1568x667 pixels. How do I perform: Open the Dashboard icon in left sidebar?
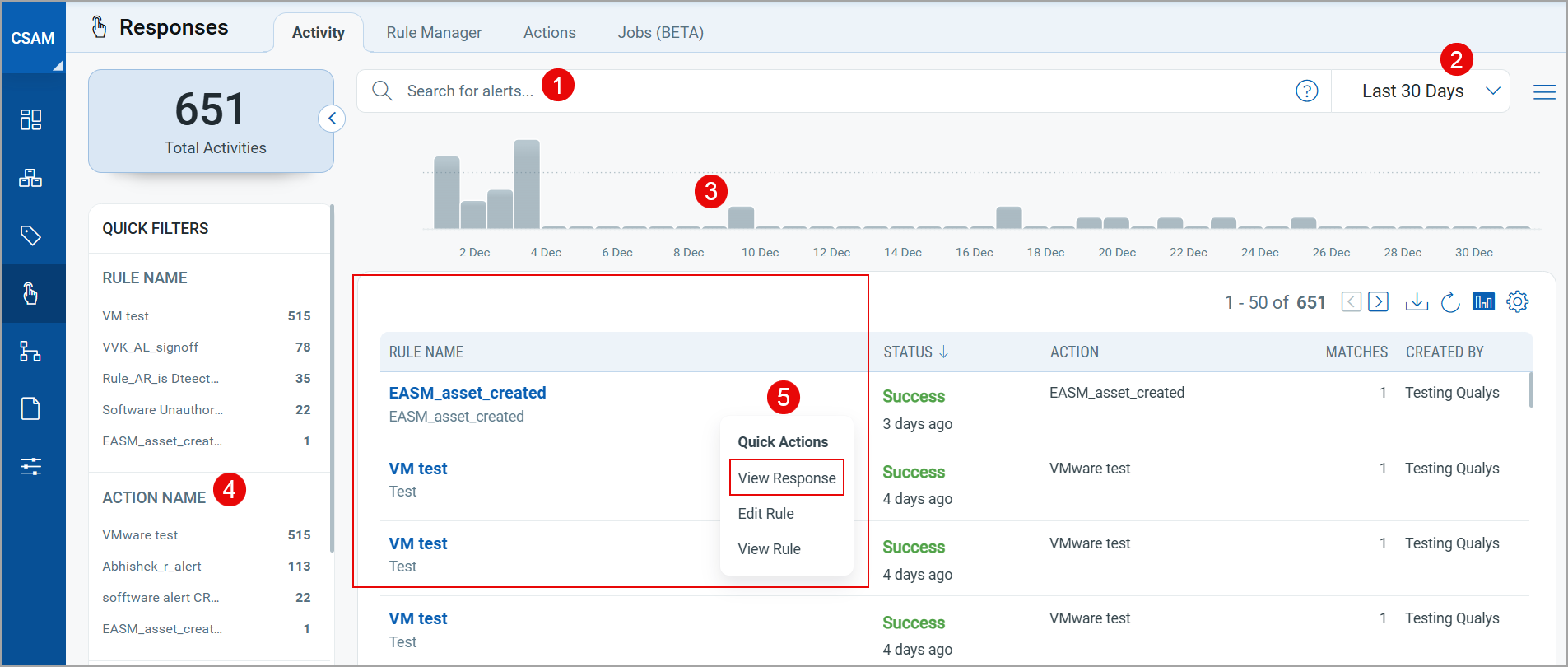(x=30, y=120)
